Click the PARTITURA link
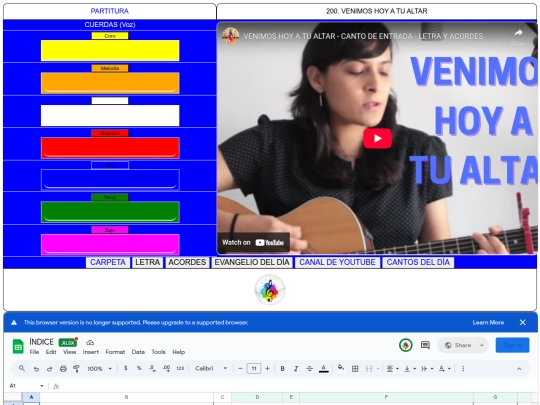Screen dimensions: 540x405 pyautogui.click(x=110, y=11)
